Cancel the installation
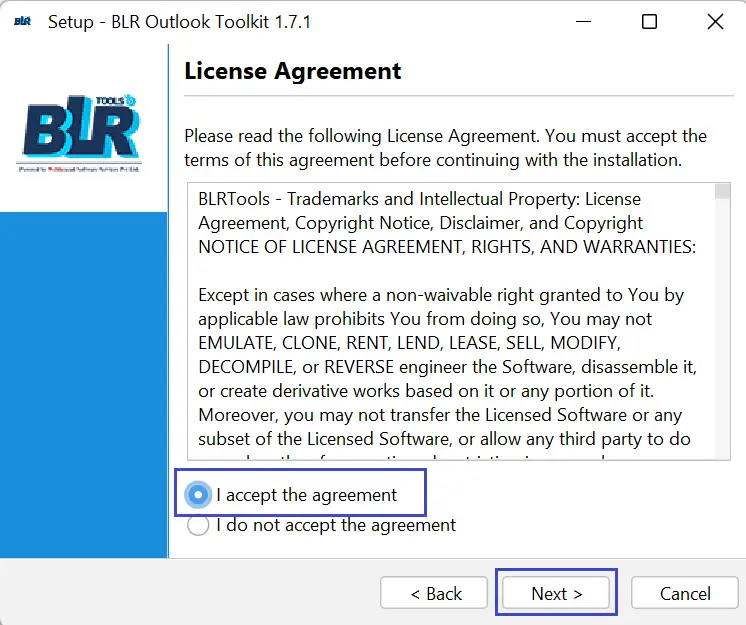The height and width of the screenshot is (625, 746). tap(685, 593)
